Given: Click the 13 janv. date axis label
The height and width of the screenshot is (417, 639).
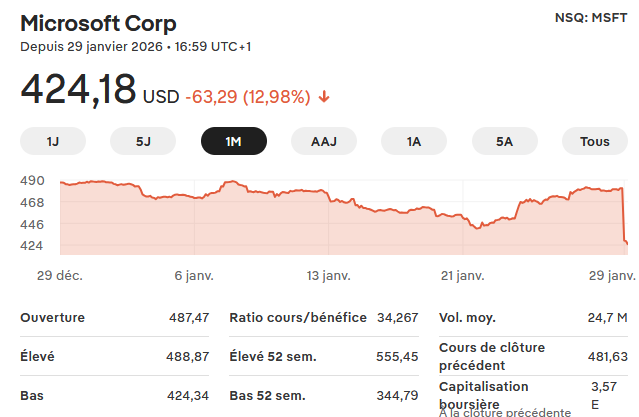Looking at the screenshot, I should (x=329, y=275).
